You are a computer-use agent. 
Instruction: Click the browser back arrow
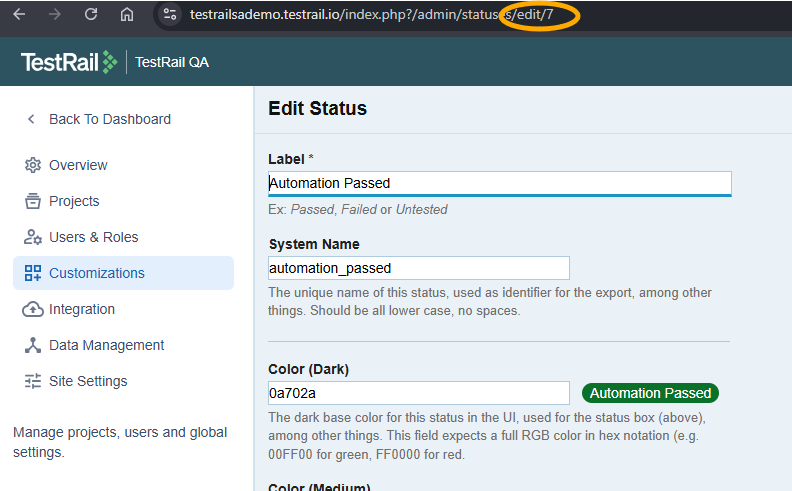[19, 15]
